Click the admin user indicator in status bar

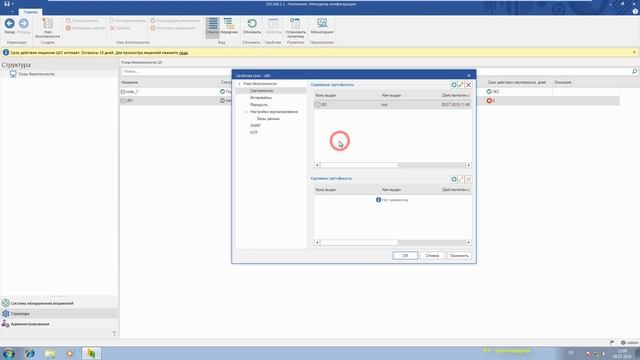629,343
